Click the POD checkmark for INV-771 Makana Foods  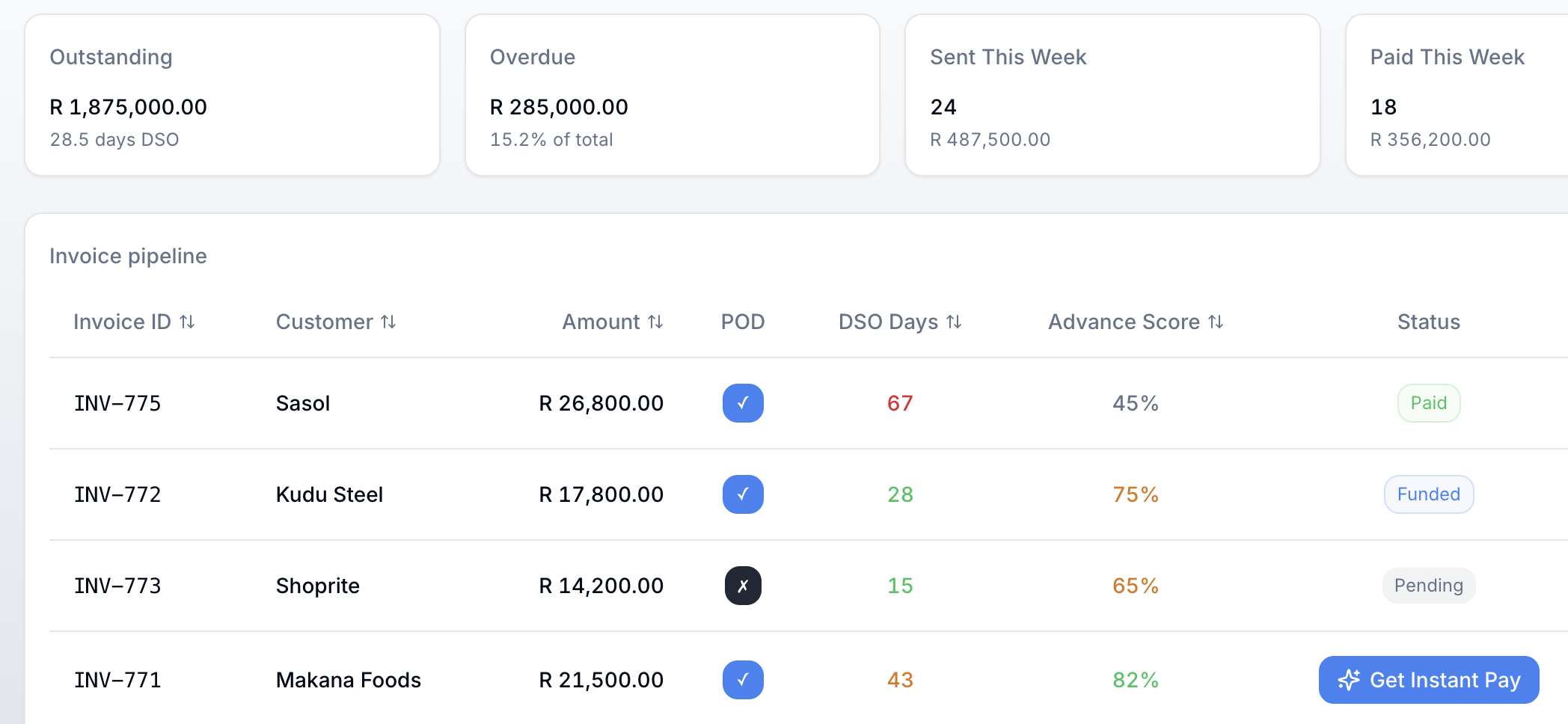[x=742, y=680]
